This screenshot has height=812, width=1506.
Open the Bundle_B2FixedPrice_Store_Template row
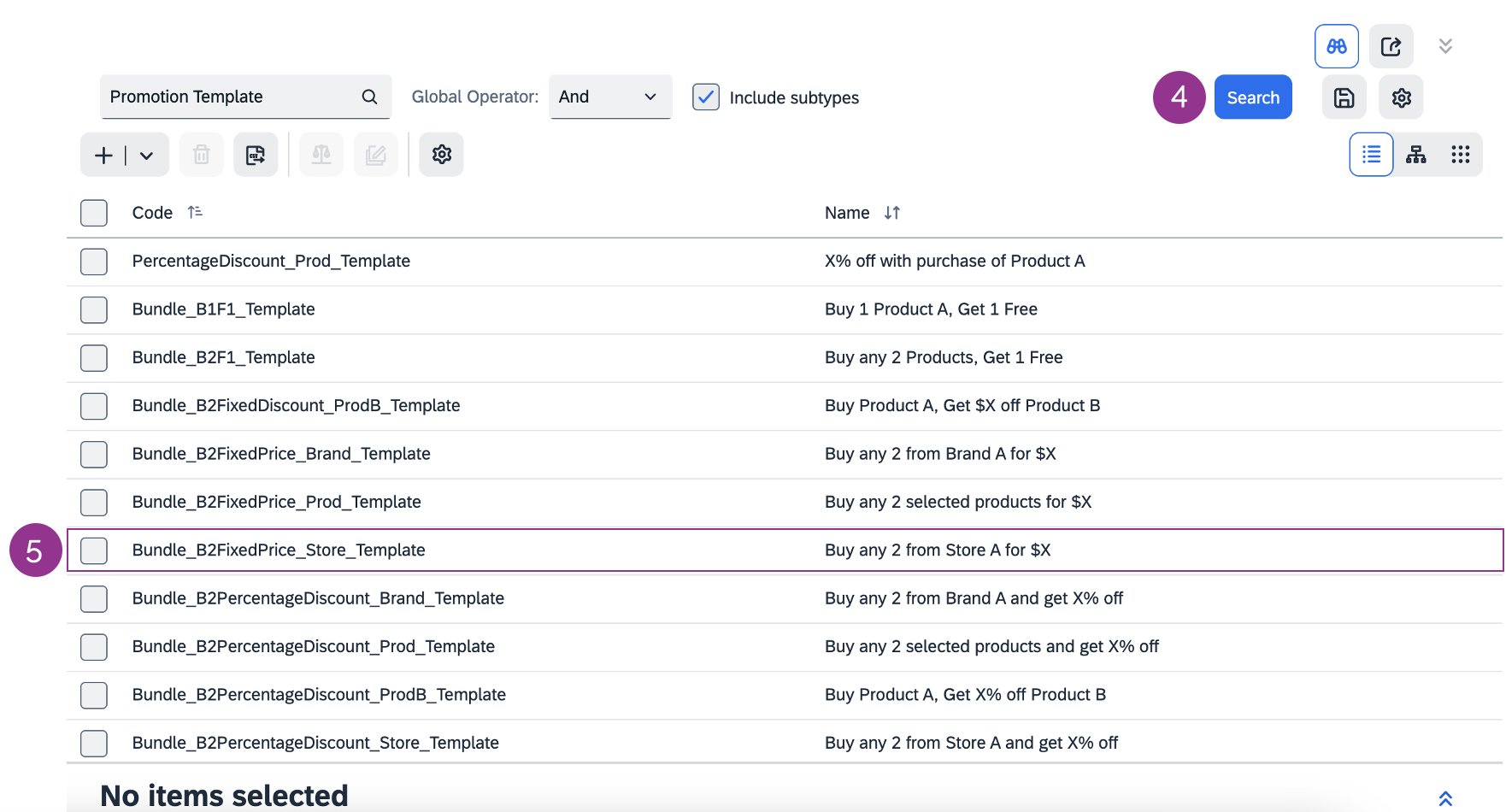pyautogui.click(x=279, y=550)
